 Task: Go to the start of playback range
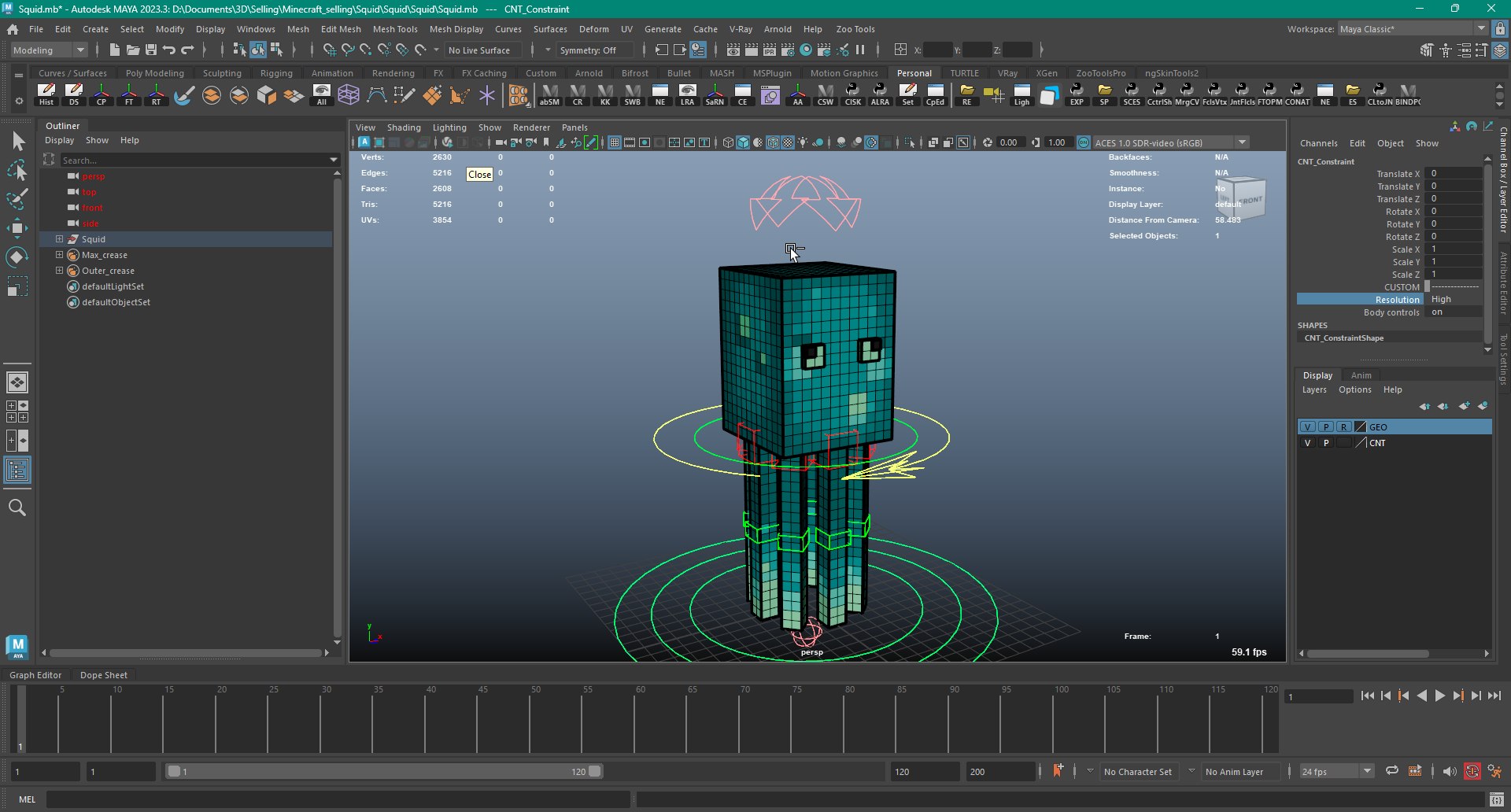1368,696
